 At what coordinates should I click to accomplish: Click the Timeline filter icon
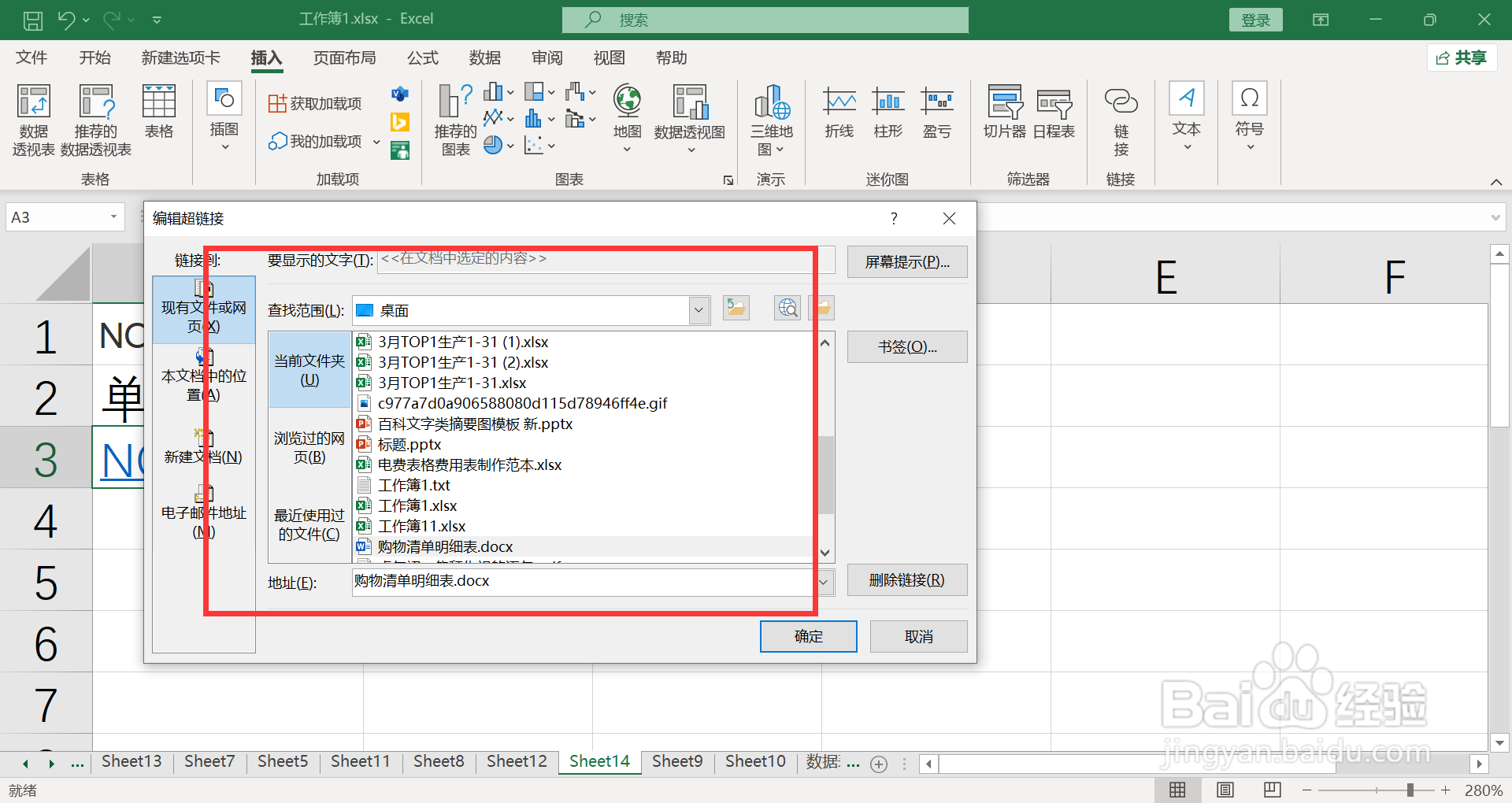(1054, 112)
